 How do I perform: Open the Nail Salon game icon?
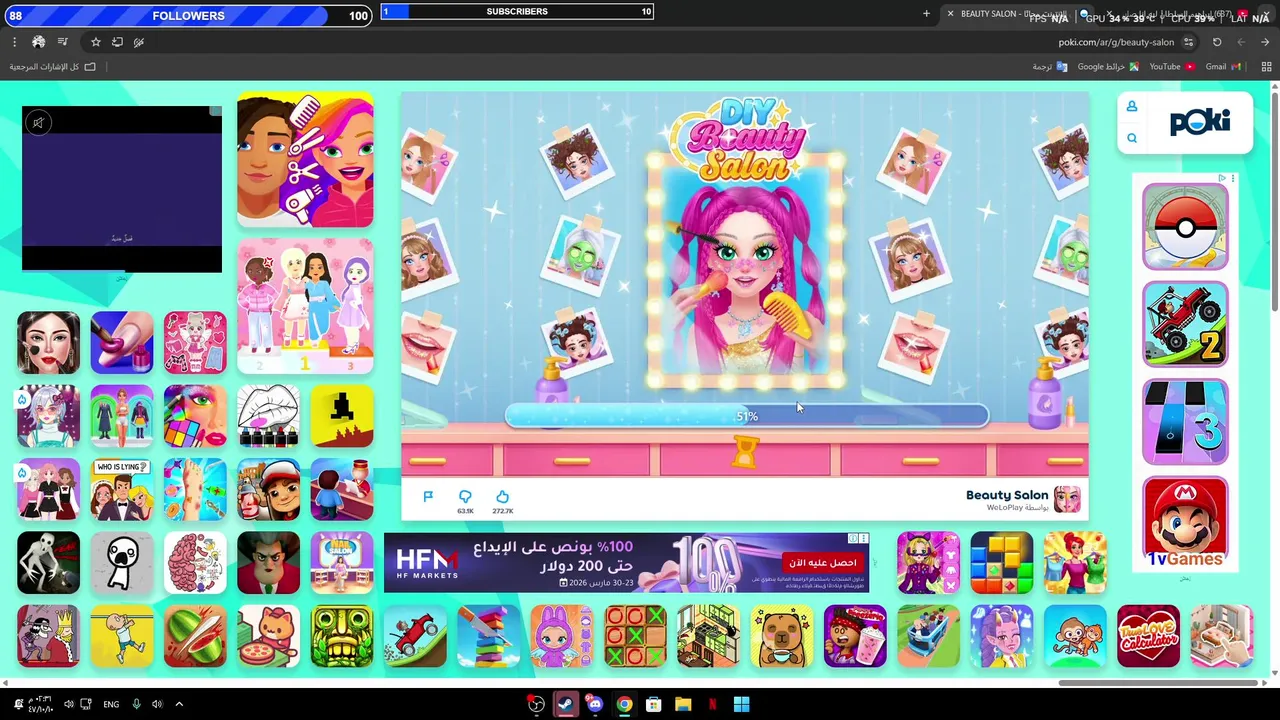(x=342, y=563)
